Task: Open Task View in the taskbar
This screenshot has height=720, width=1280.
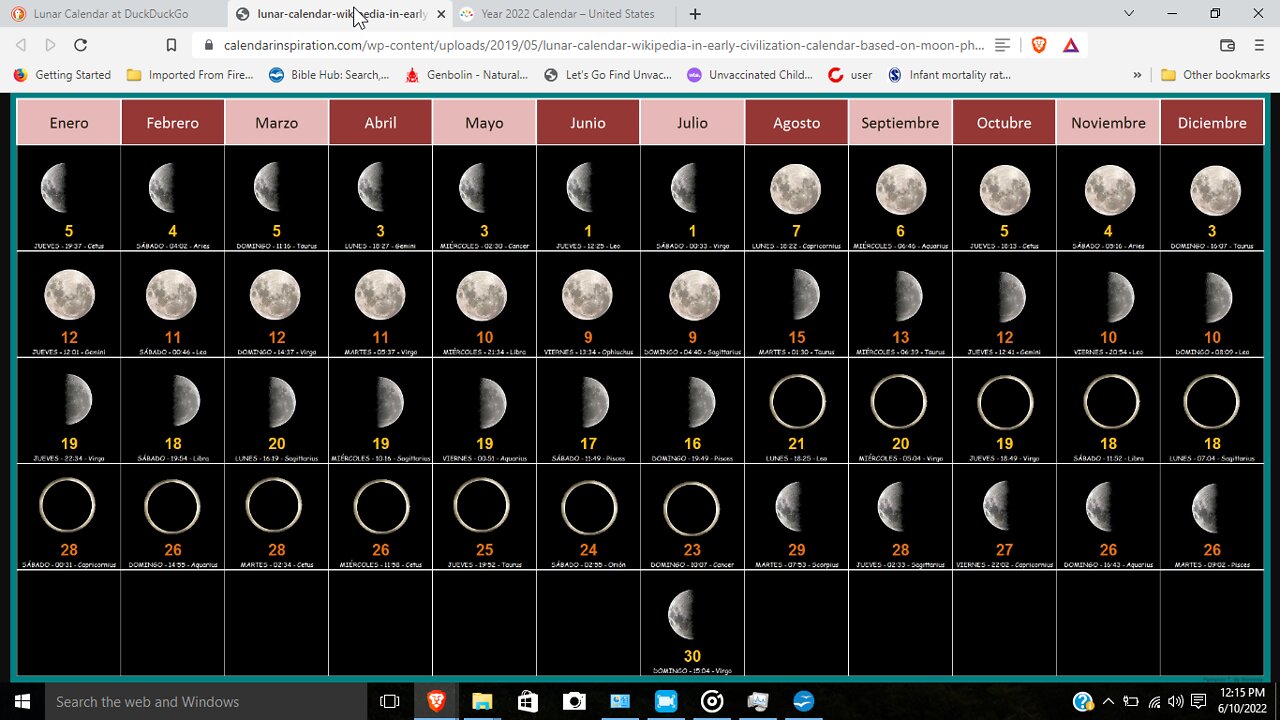Action: (390, 702)
